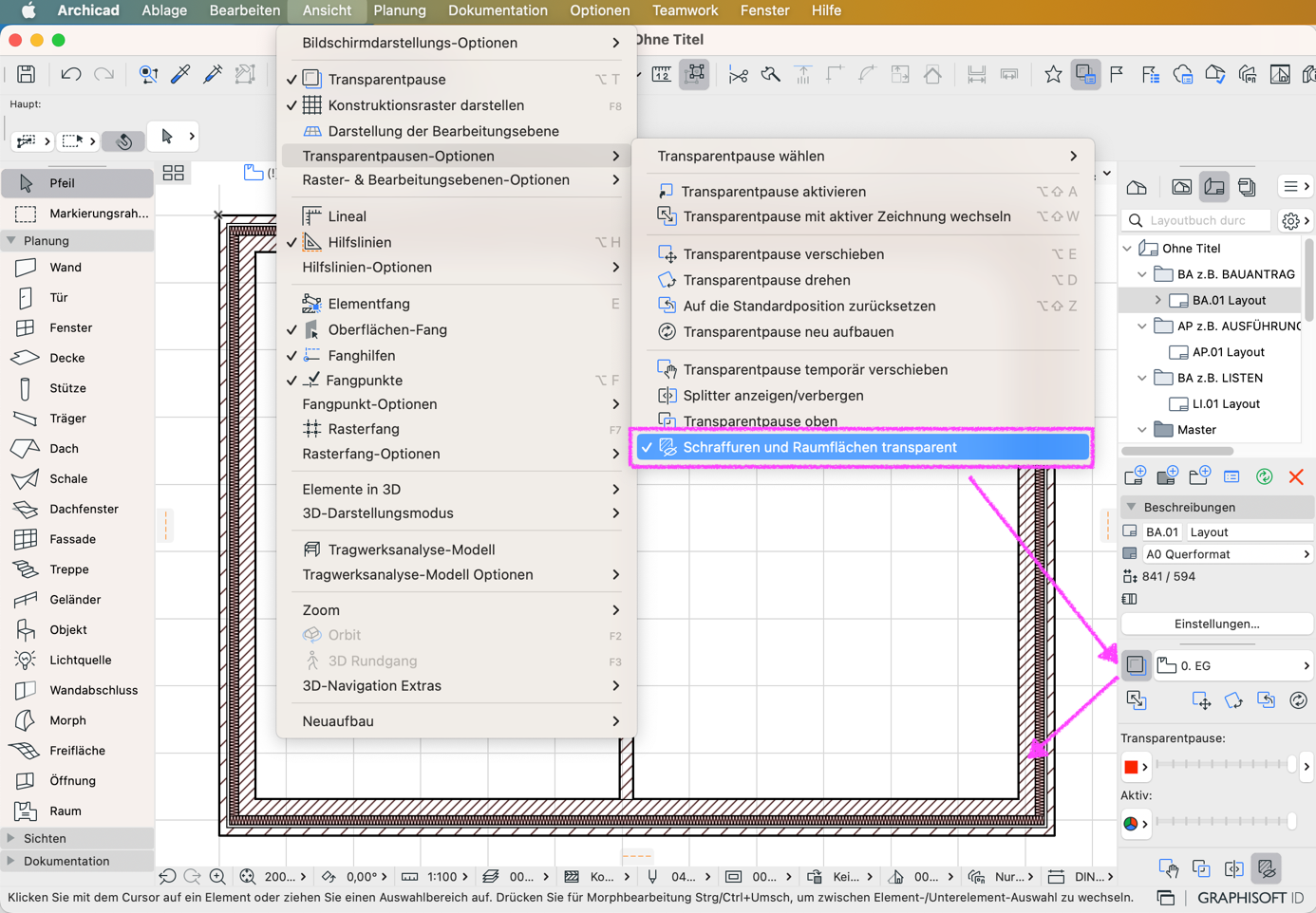Toggle Transparentpause menu entry
This screenshot has width=1316, height=913.
[457, 80]
